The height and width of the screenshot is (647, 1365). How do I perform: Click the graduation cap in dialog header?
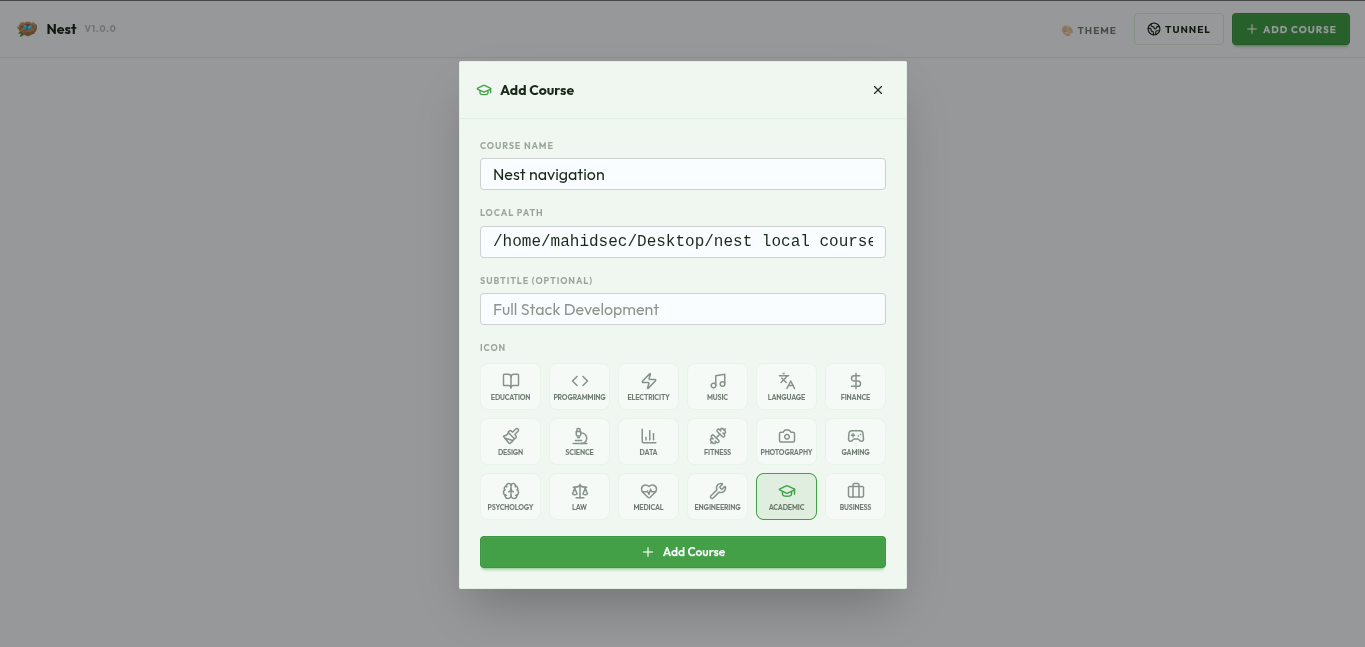(x=484, y=90)
